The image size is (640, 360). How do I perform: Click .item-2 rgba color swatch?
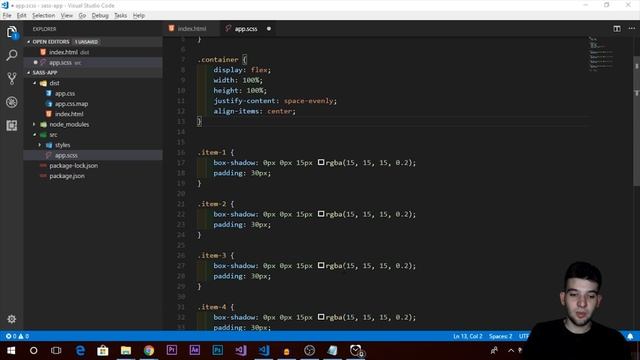point(321,214)
